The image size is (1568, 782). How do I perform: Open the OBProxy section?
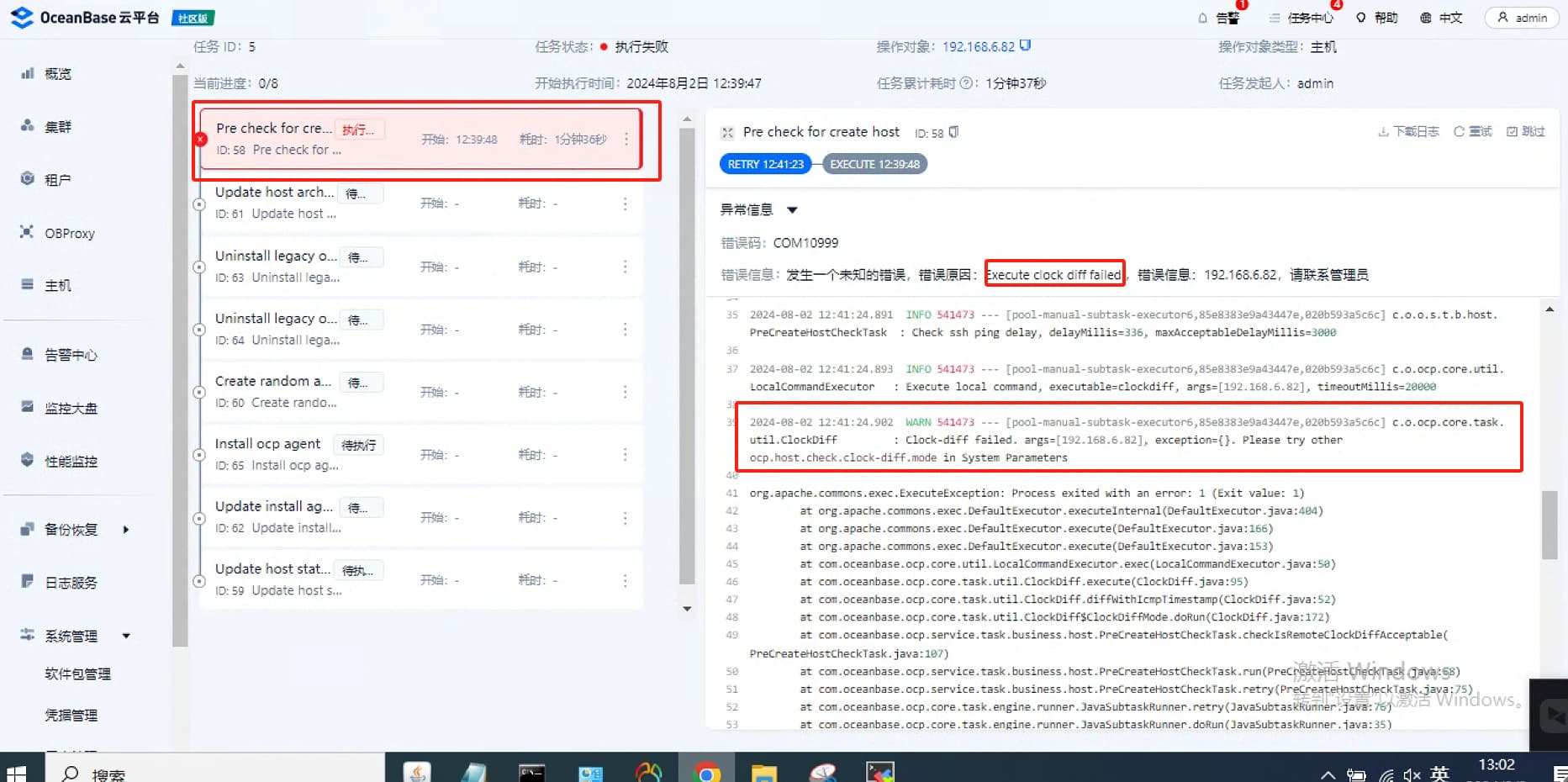[x=57, y=233]
